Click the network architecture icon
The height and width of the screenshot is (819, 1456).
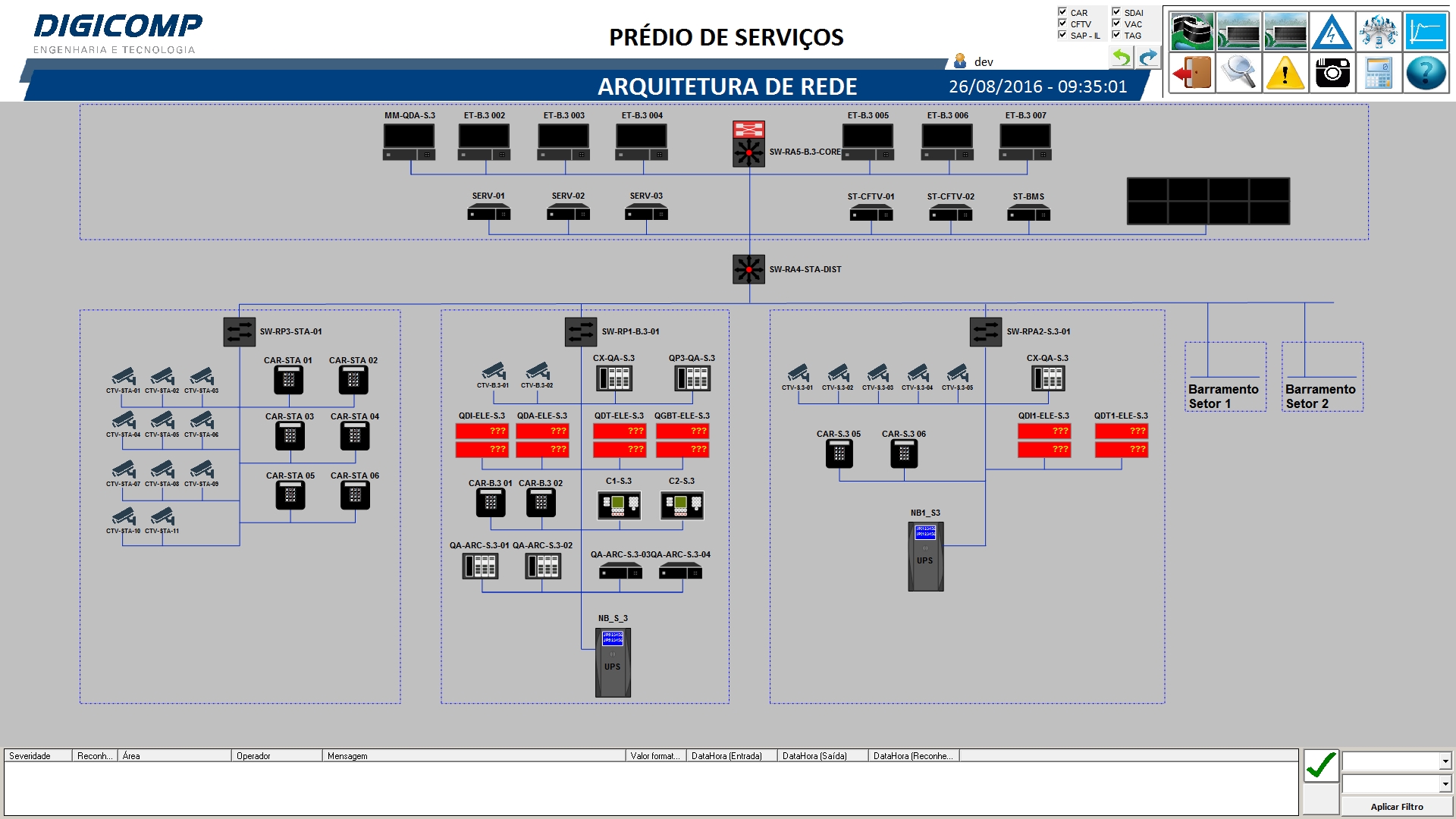click(x=1380, y=30)
